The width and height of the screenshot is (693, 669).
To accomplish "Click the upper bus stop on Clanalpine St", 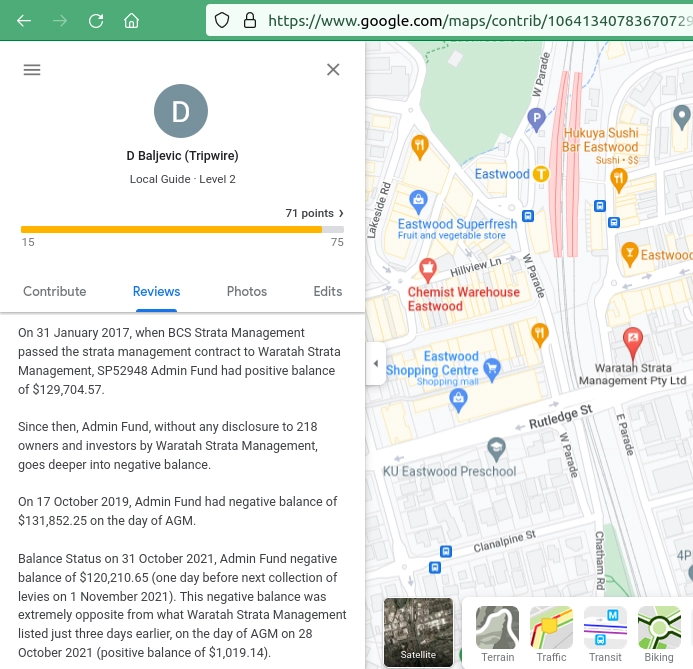I will click(446, 551).
